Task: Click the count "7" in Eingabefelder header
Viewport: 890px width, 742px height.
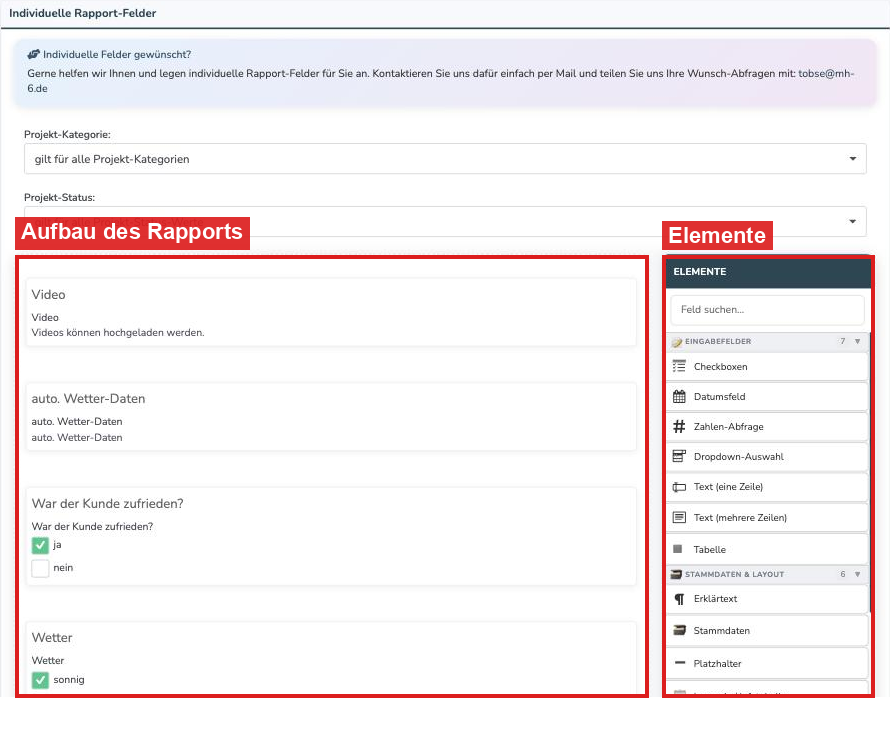Action: 843,341
